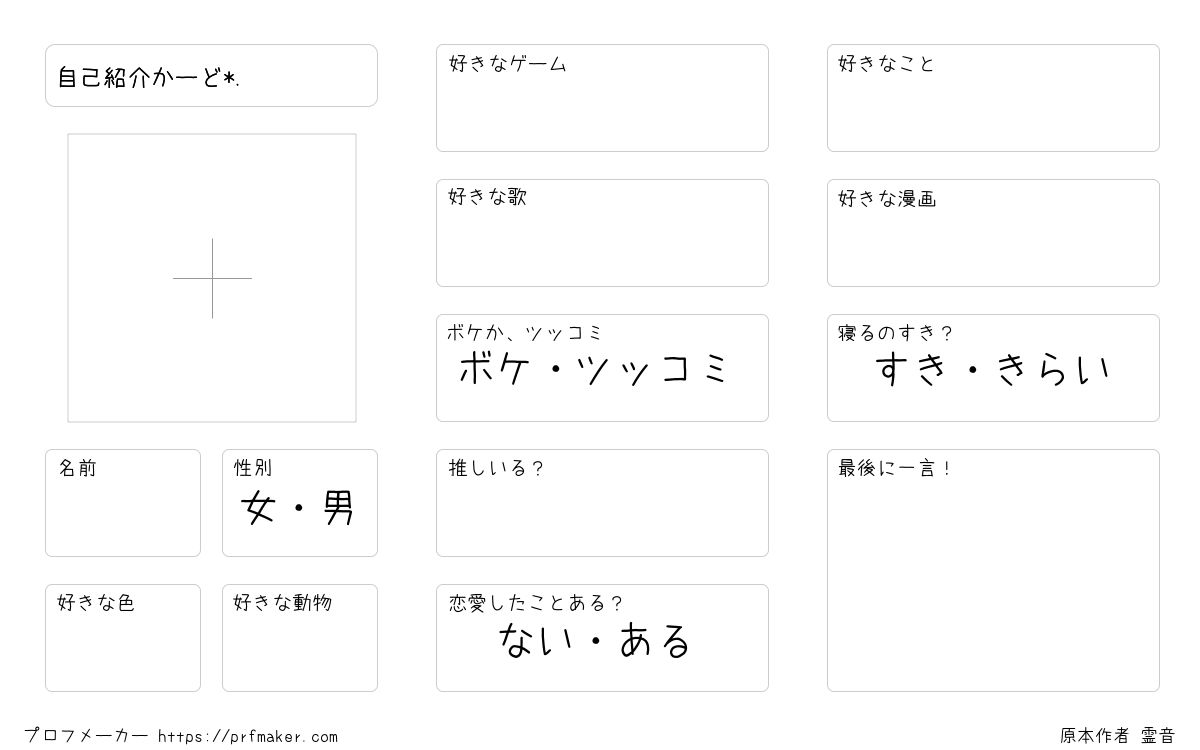Click the 好きな動物 field

point(300,638)
